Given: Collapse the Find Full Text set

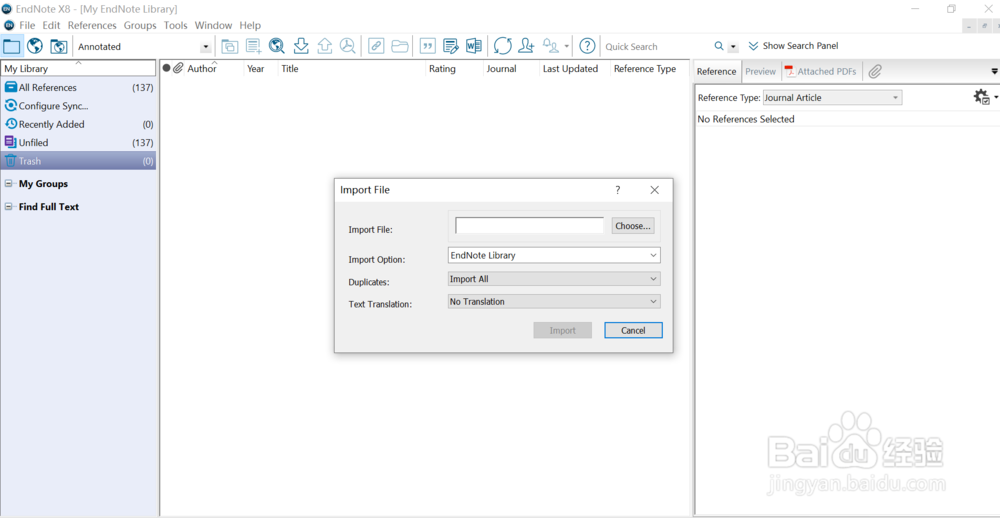Looking at the screenshot, I should click(x=9, y=207).
